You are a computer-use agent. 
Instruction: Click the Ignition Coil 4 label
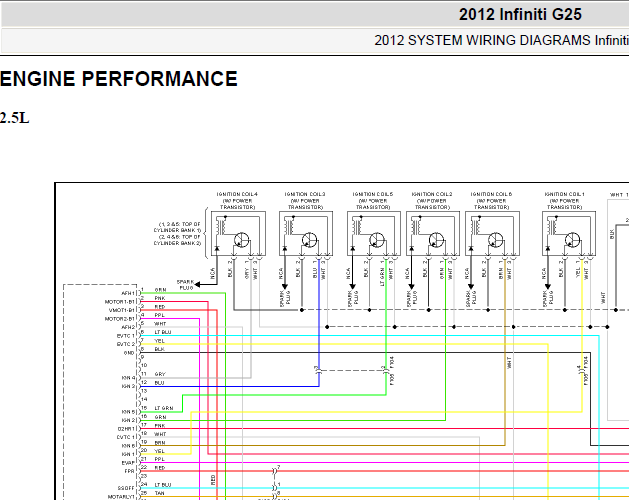[x=237, y=200]
